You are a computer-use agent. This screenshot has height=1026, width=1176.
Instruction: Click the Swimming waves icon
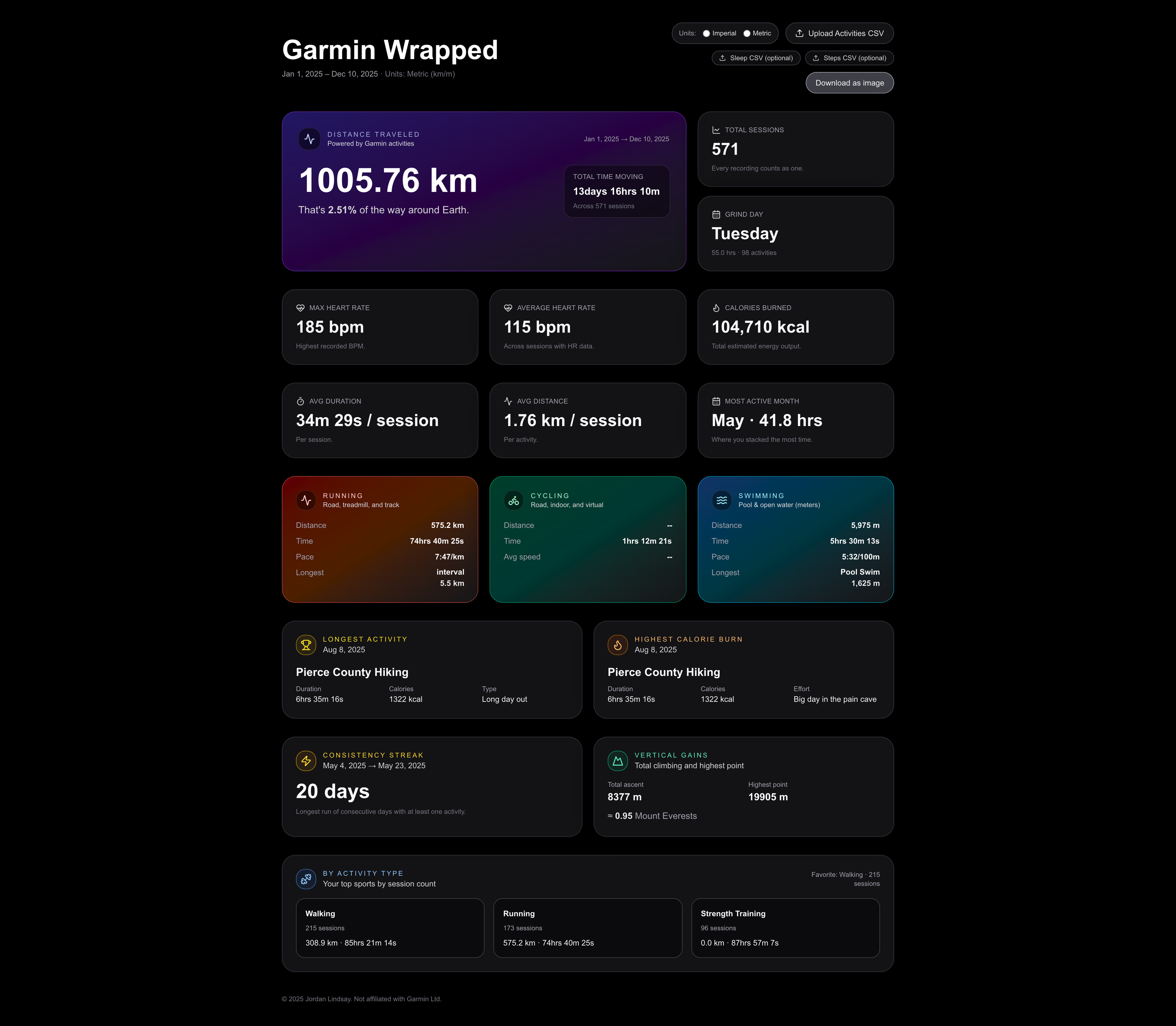tap(721, 500)
